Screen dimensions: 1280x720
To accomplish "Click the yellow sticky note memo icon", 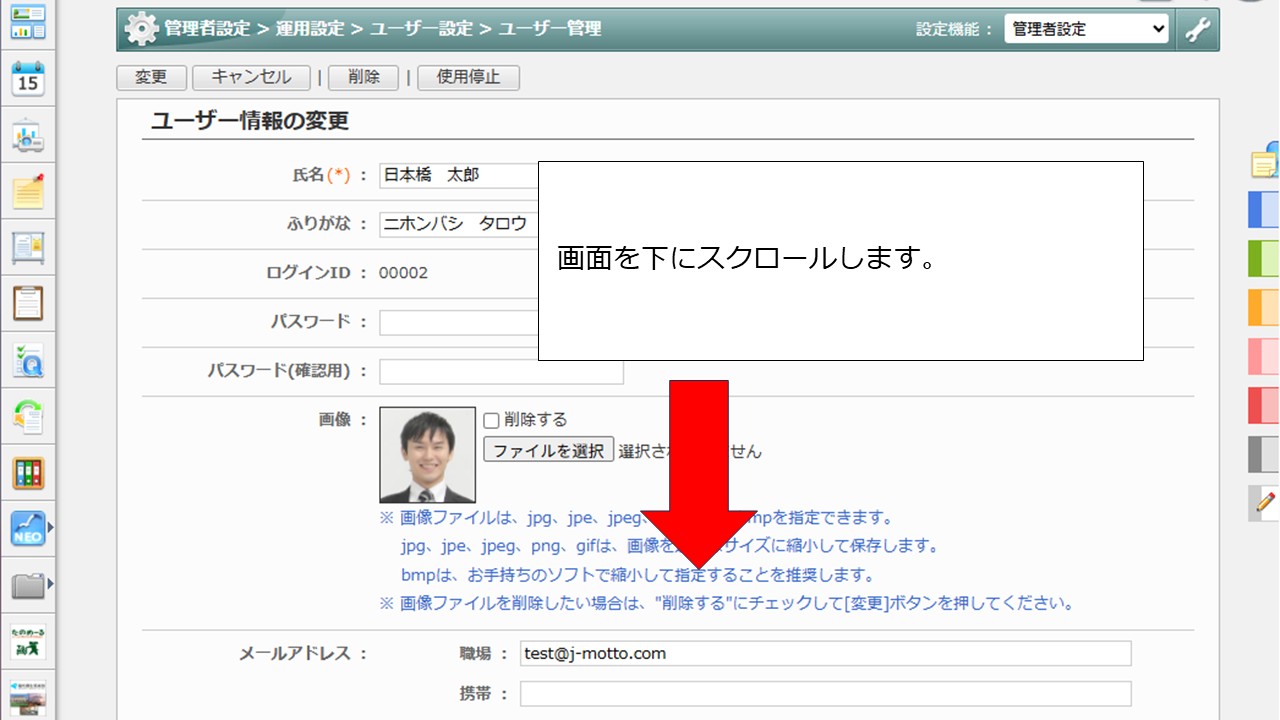I will tap(28, 190).
